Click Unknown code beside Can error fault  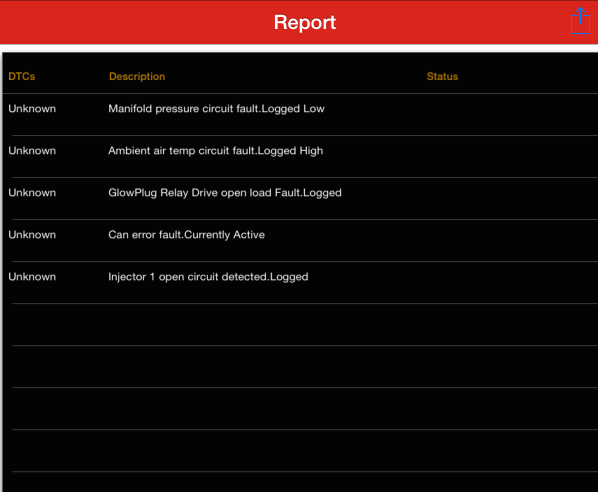32,235
